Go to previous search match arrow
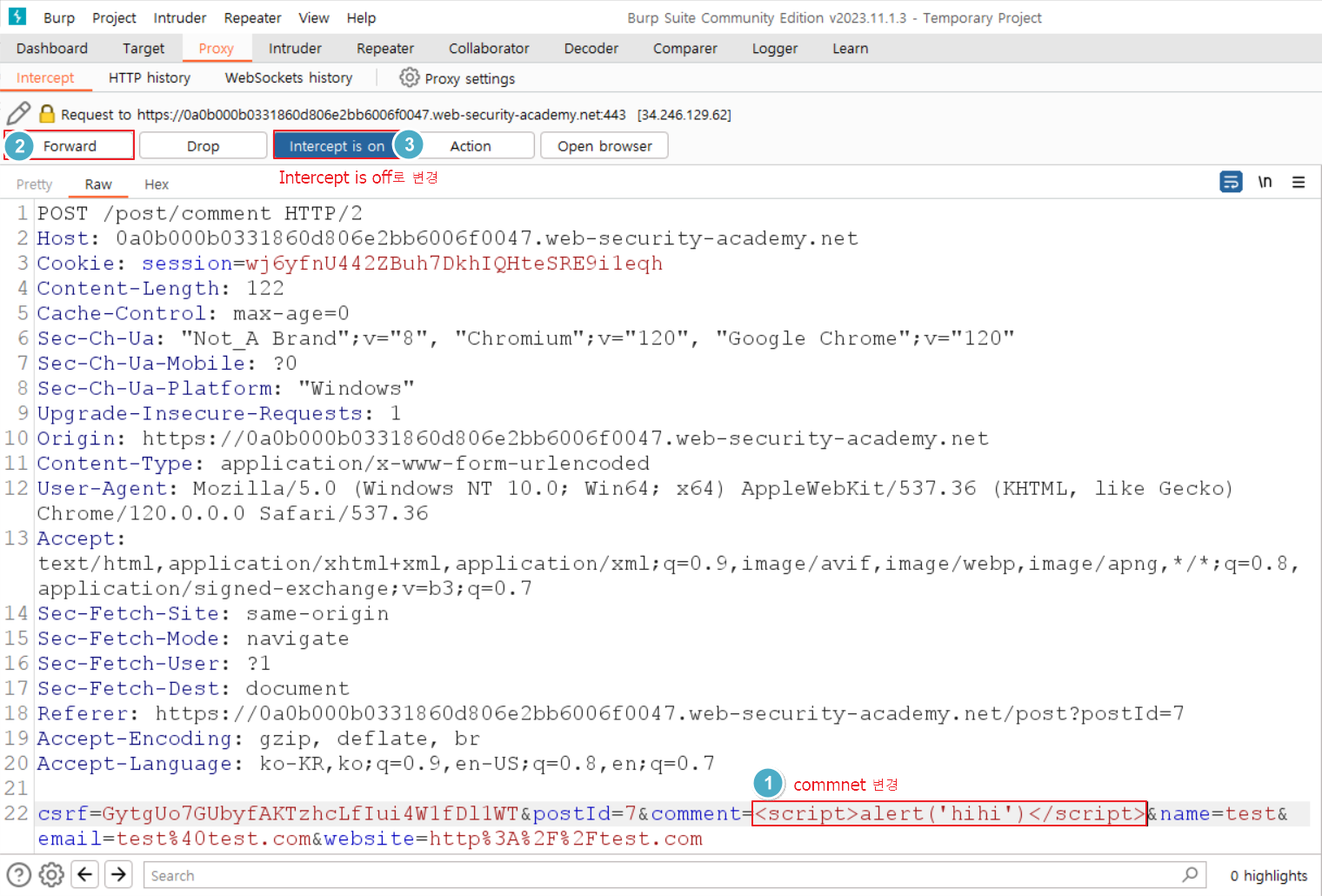The image size is (1322, 896). click(84, 873)
